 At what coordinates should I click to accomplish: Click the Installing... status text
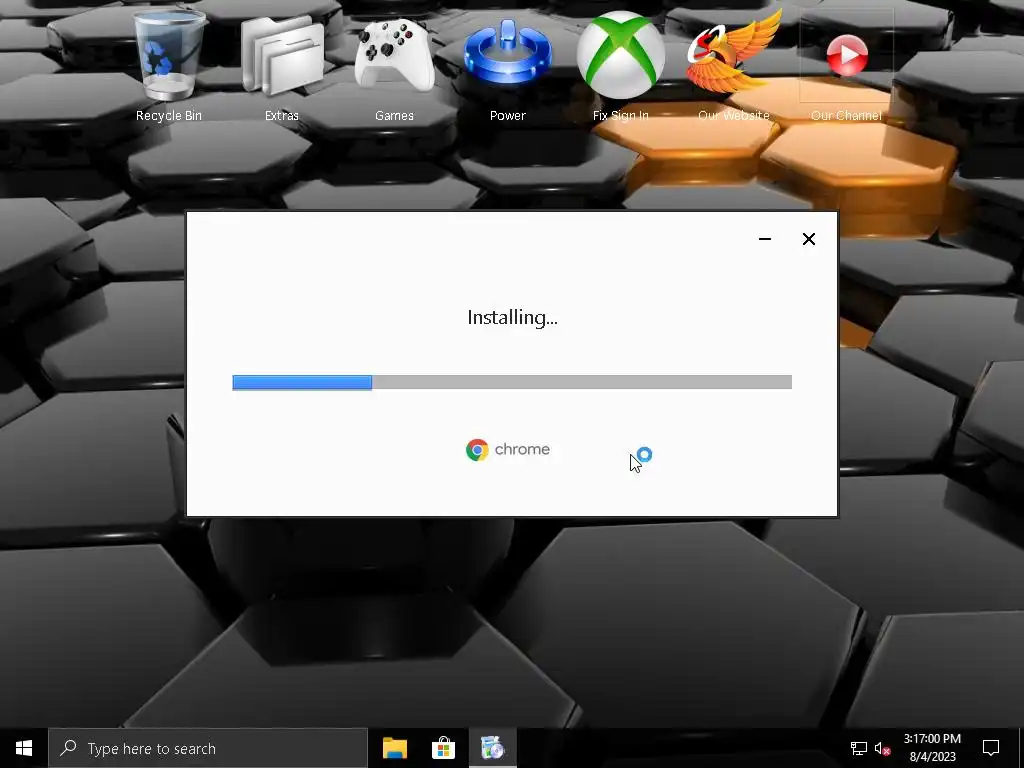(x=512, y=317)
